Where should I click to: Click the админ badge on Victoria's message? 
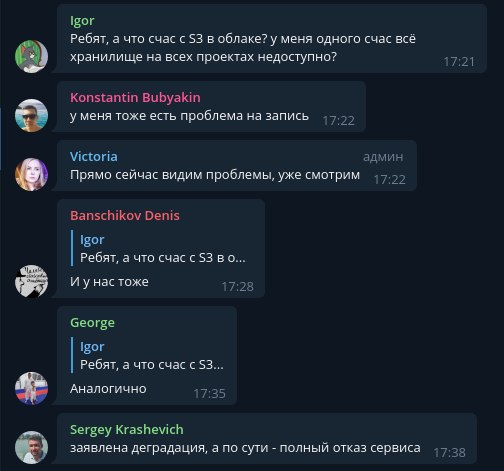383,157
